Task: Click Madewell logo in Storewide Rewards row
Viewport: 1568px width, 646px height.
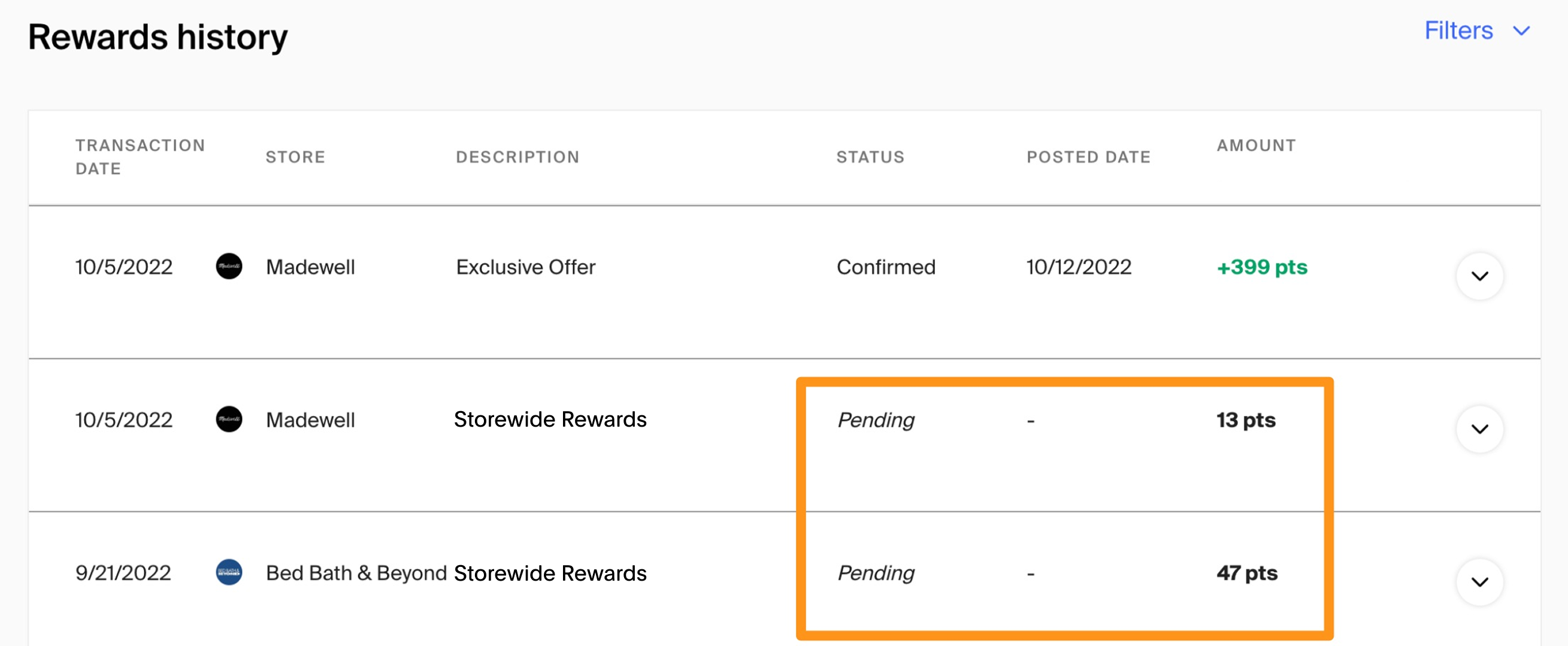Action: coord(229,419)
